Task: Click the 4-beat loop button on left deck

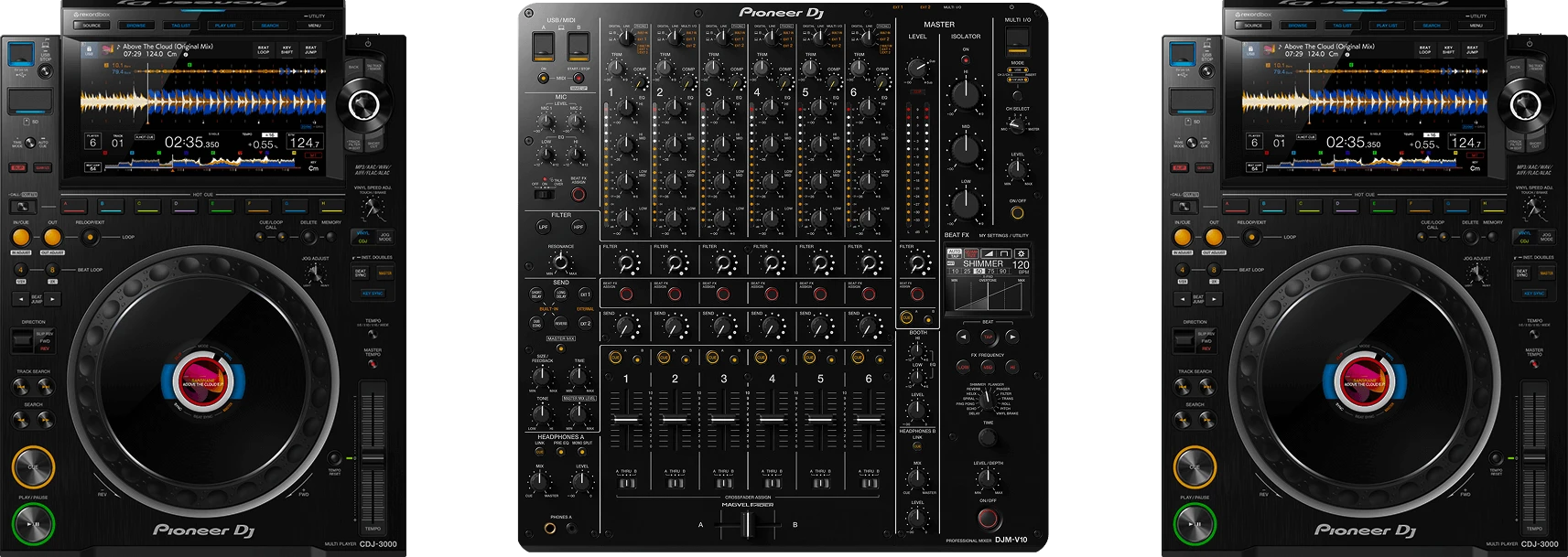Action: (21, 270)
